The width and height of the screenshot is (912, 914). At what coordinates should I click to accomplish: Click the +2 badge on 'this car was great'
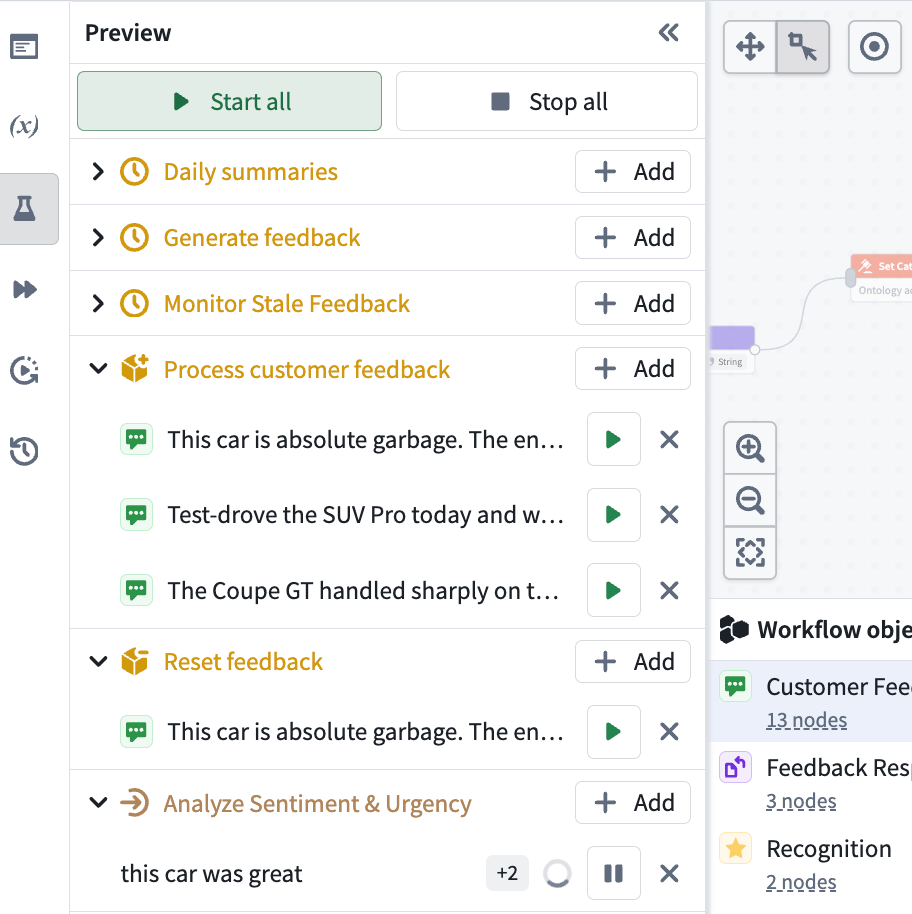pos(507,873)
